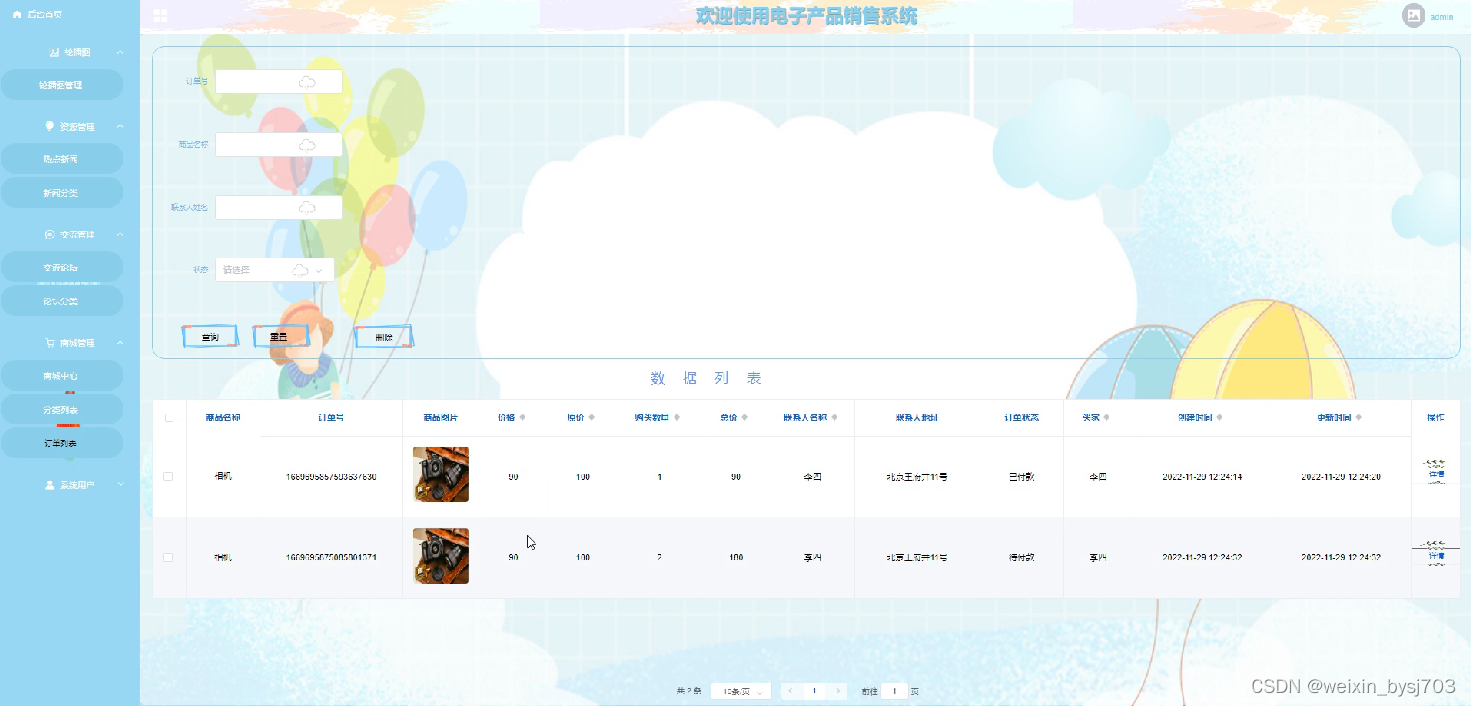Click the cloud icon in 状态 dropdown
This screenshot has width=1471, height=706.
coord(300,270)
